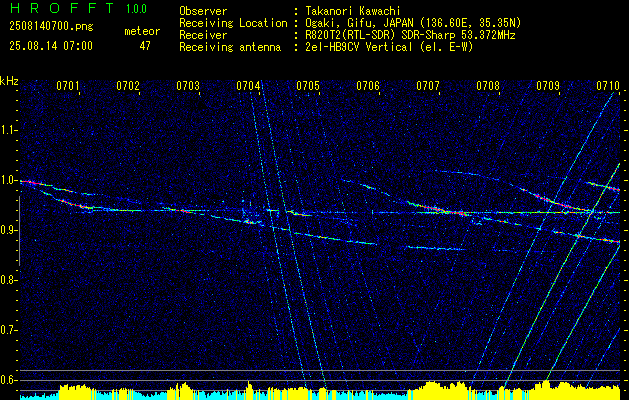Click the HROFFT title text
This screenshot has height=400, width=629.
click(62, 8)
